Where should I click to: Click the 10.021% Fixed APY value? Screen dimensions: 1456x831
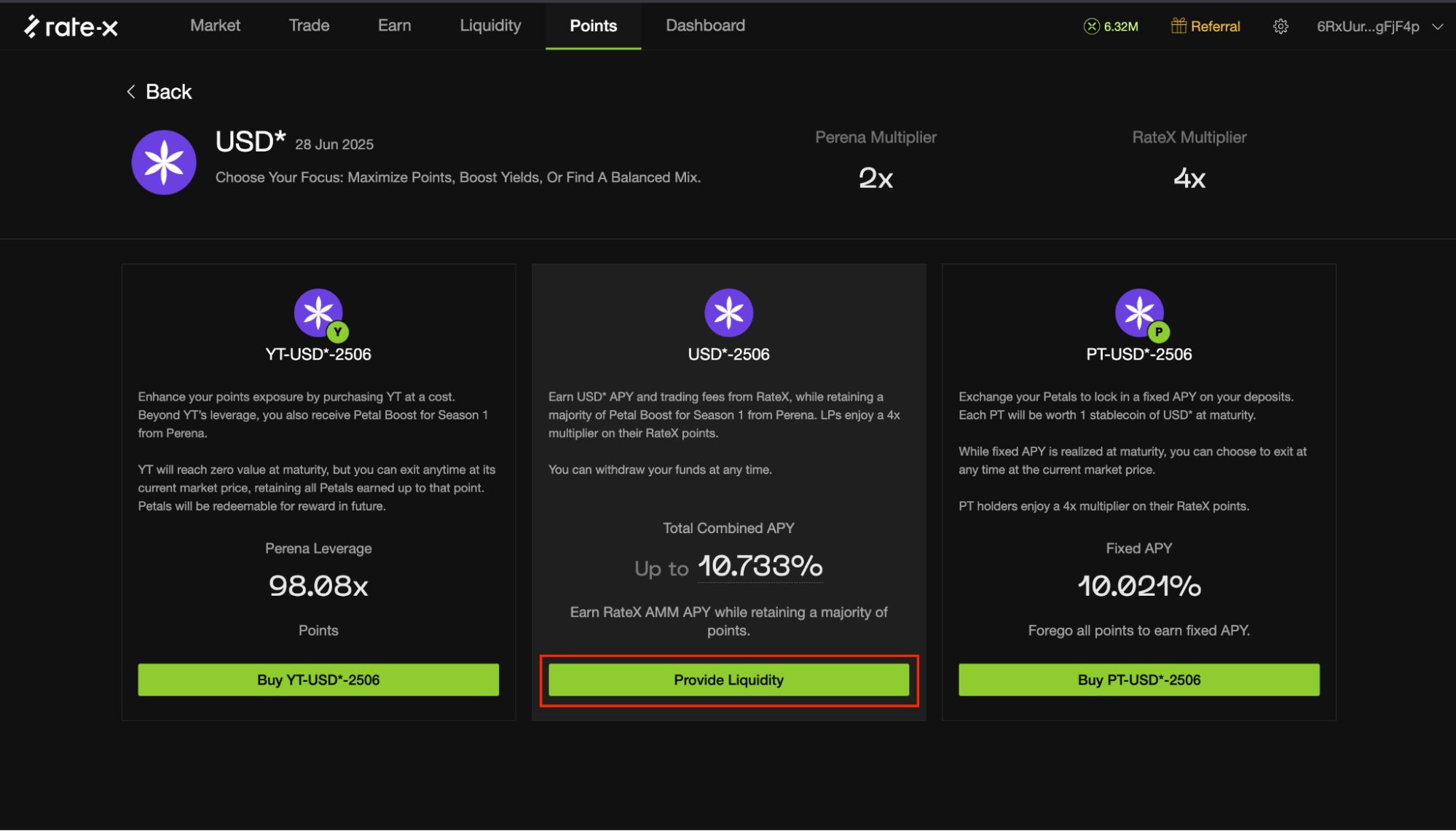pyautogui.click(x=1139, y=586)
